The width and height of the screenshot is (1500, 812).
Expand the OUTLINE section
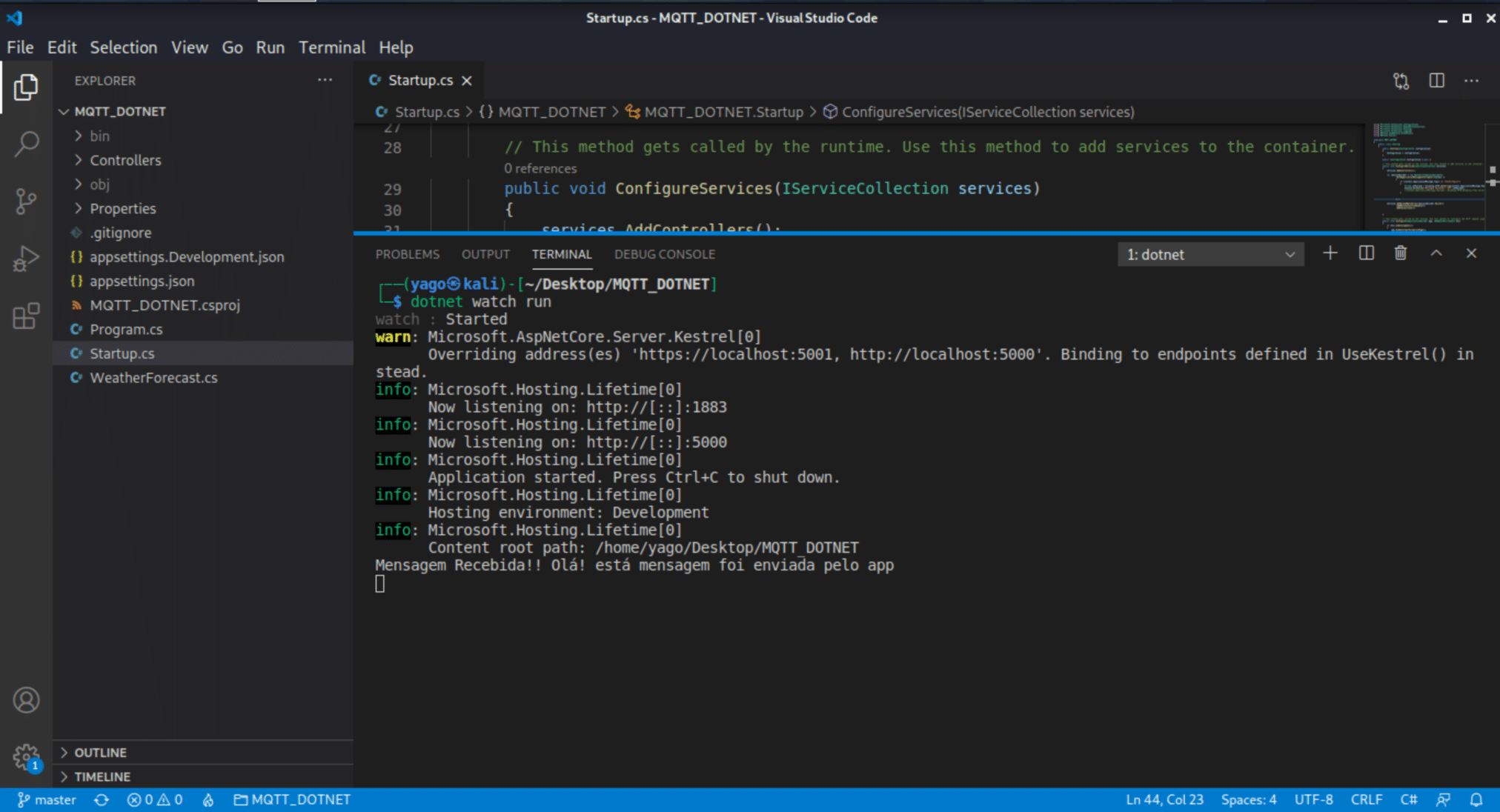(100, 752)
